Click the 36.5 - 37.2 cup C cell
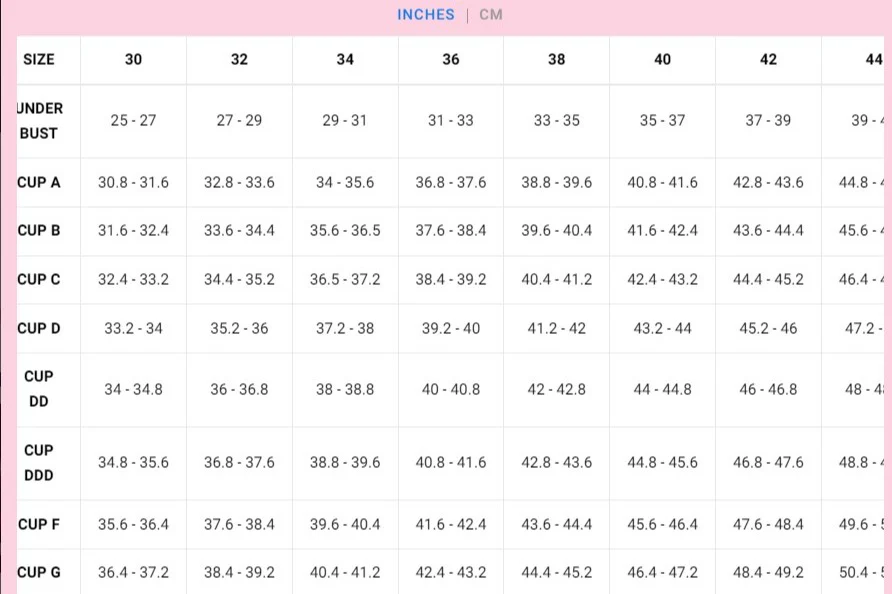892x594 pixels. (x=345, y=279)
